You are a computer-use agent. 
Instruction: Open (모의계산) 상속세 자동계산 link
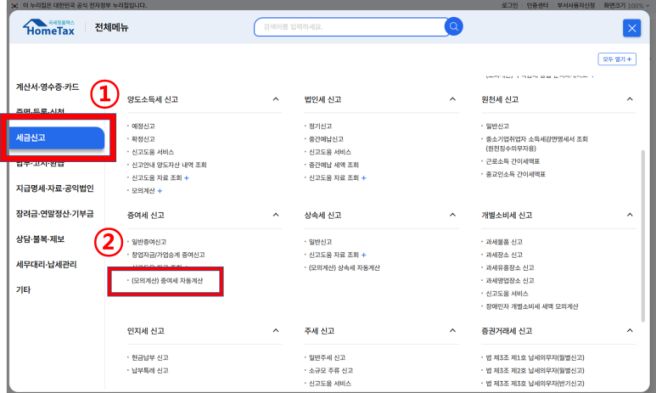344,268
